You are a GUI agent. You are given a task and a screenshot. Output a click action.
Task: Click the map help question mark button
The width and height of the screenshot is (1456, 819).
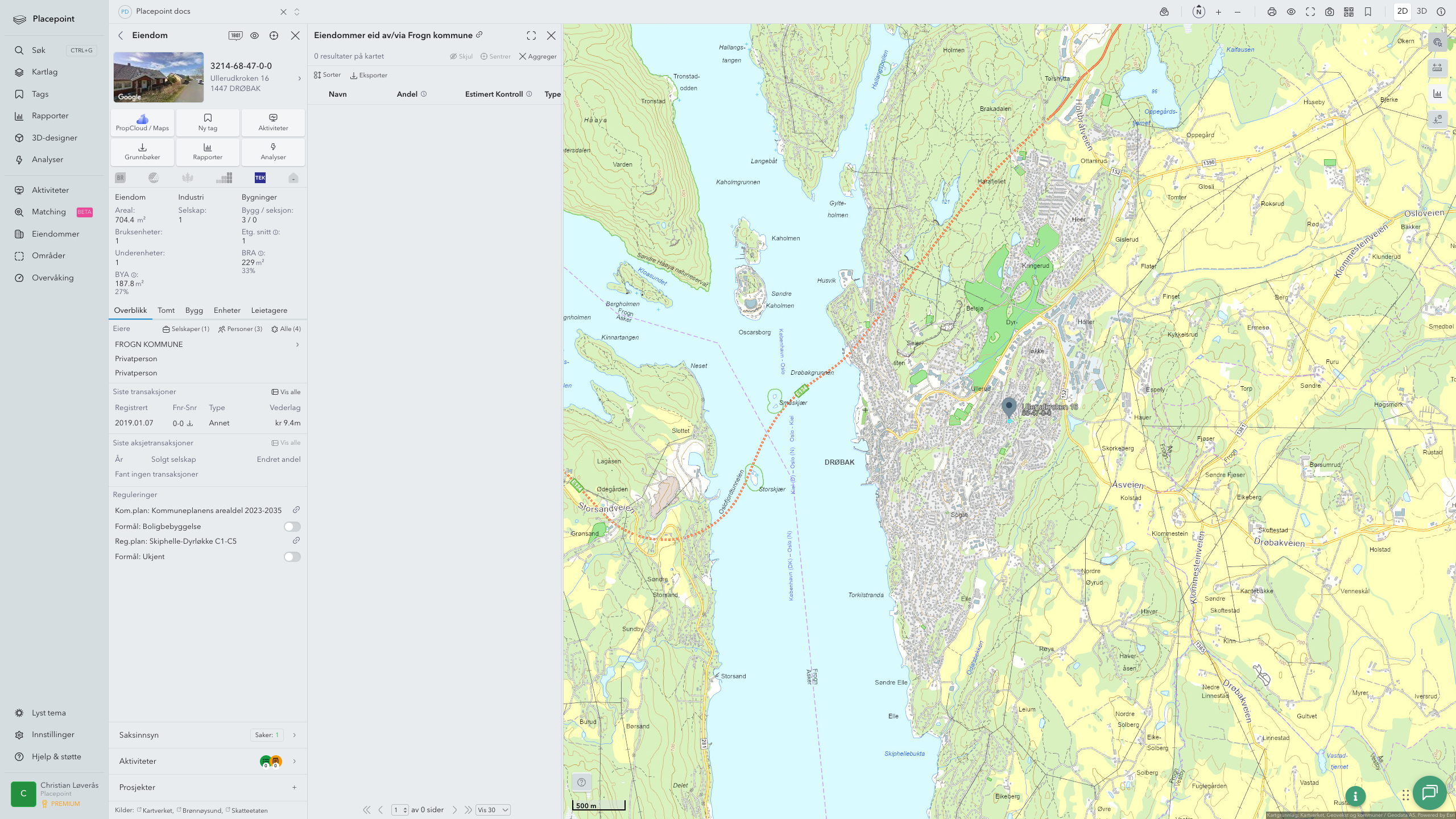(x=581, y=782)
